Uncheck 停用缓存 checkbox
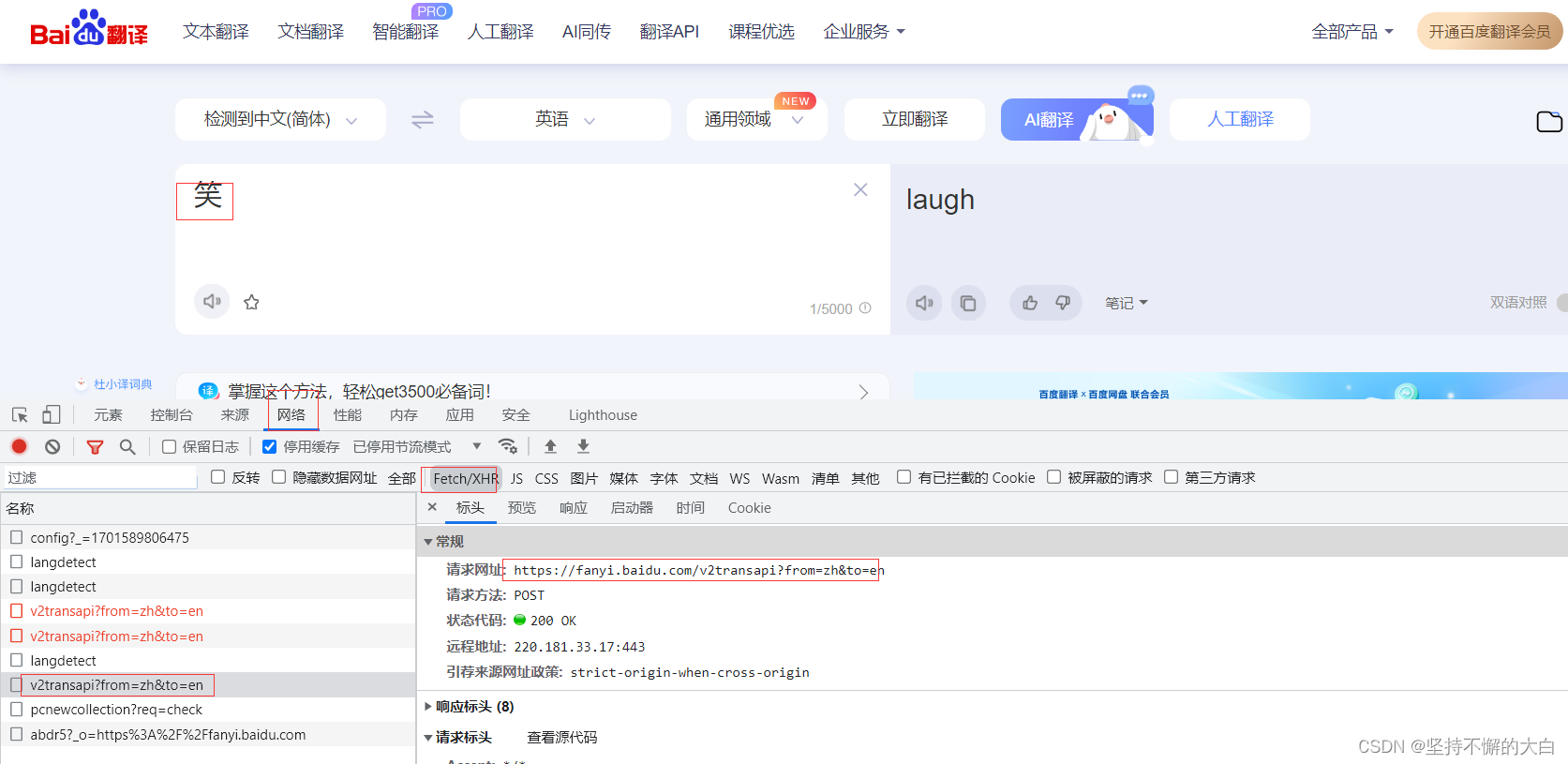 pyautogui.click(x=270, y=447)
